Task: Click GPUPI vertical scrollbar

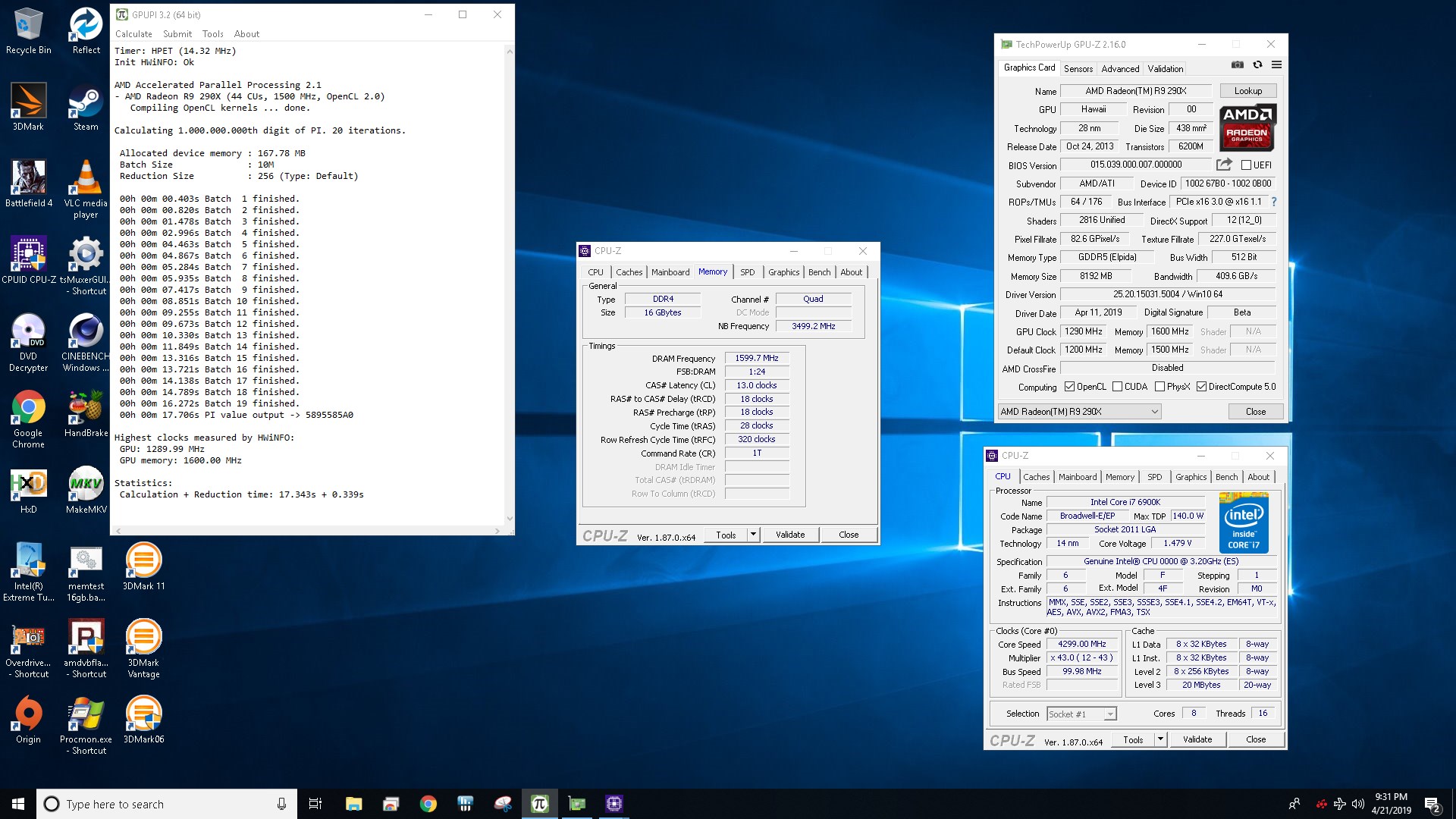Action: (x=510, y=285)
